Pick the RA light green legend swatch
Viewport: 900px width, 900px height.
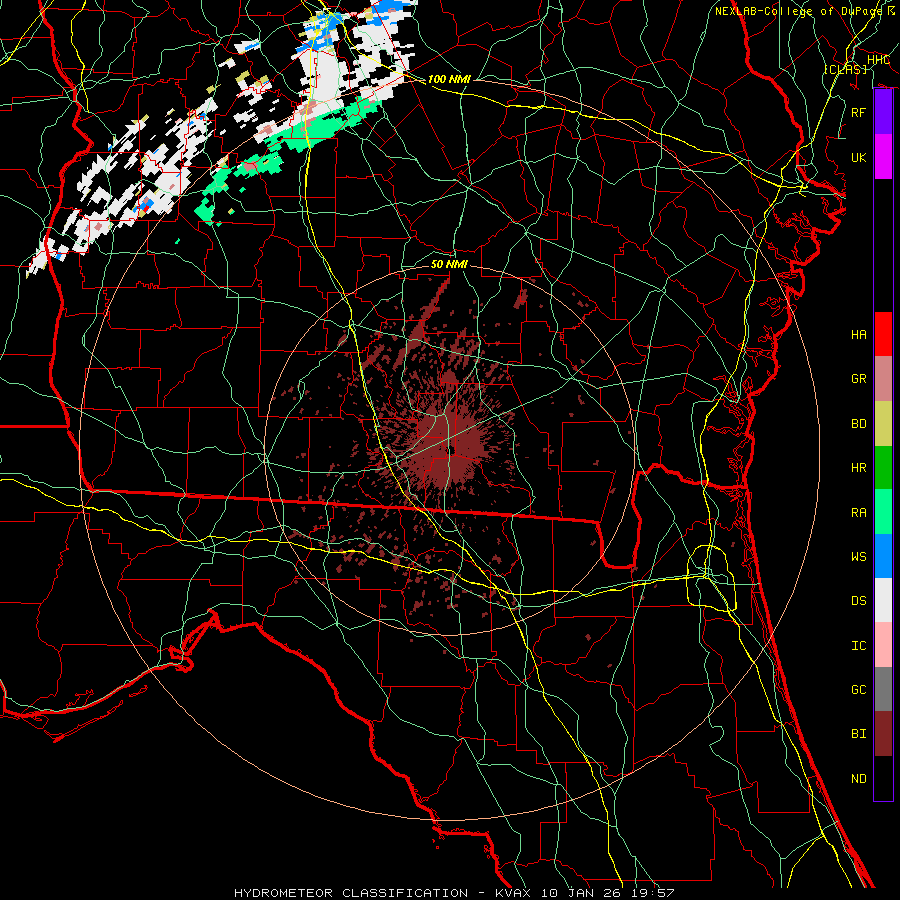point(883,511)
